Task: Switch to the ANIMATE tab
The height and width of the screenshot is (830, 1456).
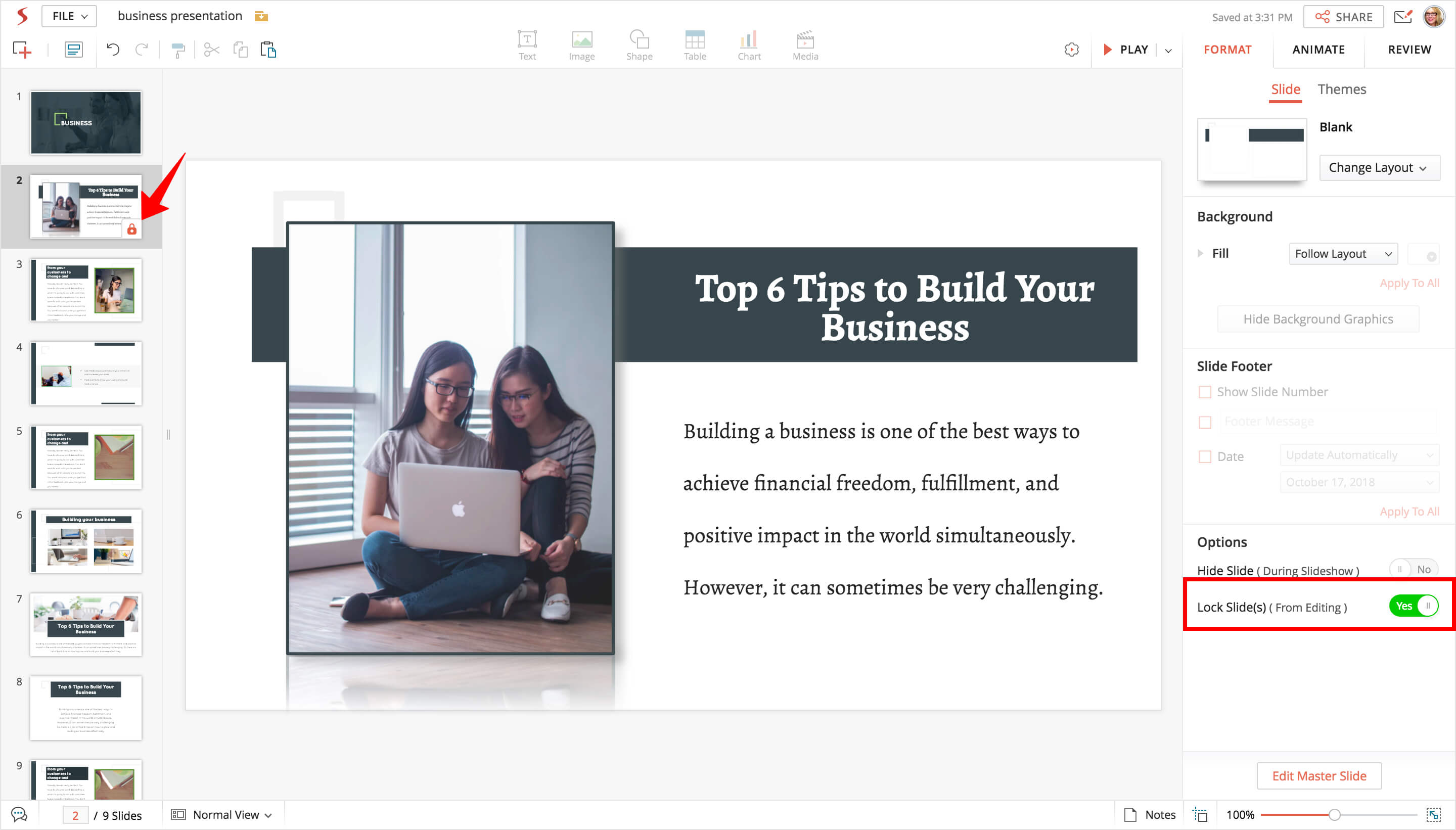Action: [1318, 50]
